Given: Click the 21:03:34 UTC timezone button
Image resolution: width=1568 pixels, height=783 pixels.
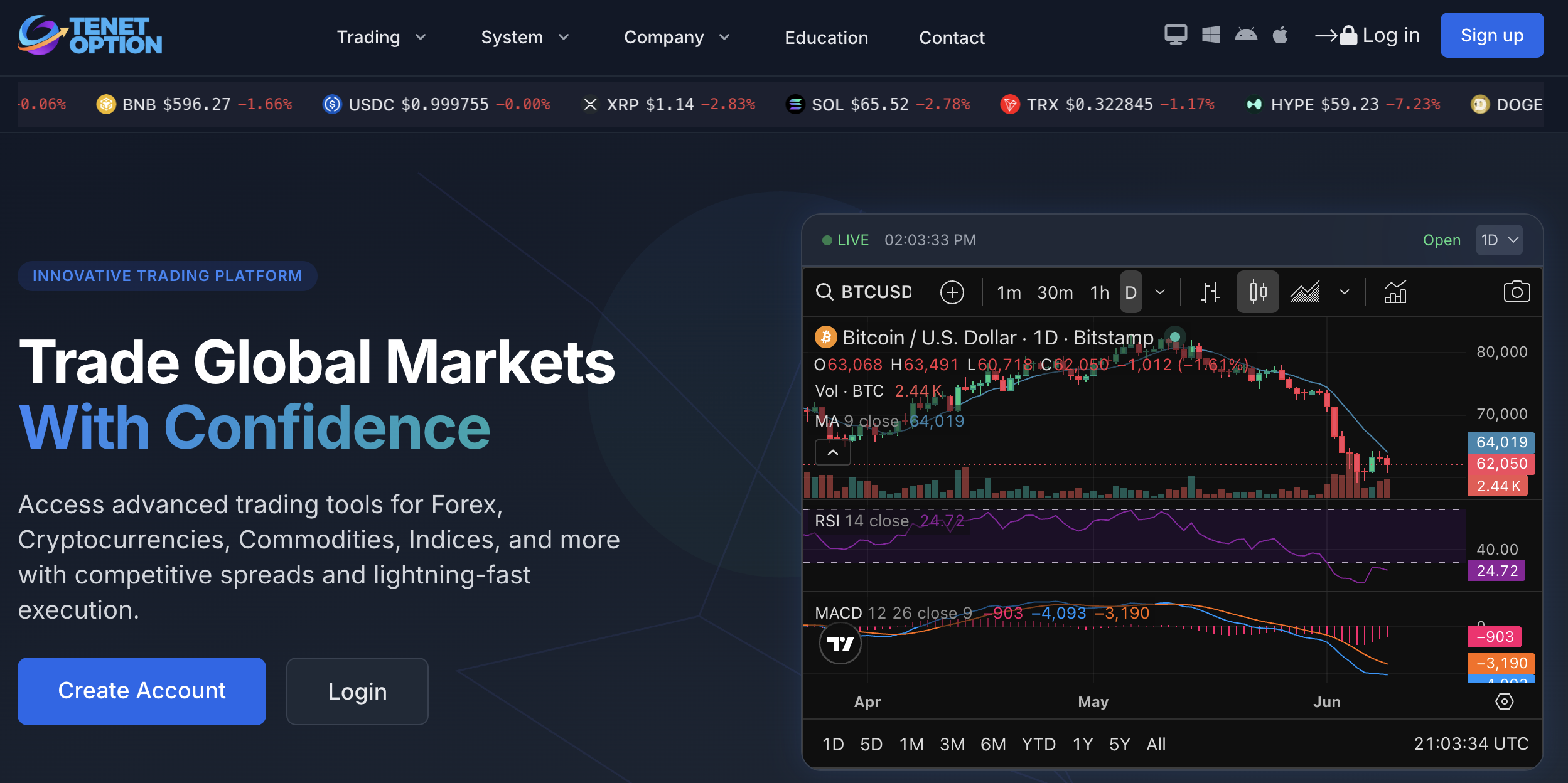Looking at the screenshot, I should (x=1471, y=744).
